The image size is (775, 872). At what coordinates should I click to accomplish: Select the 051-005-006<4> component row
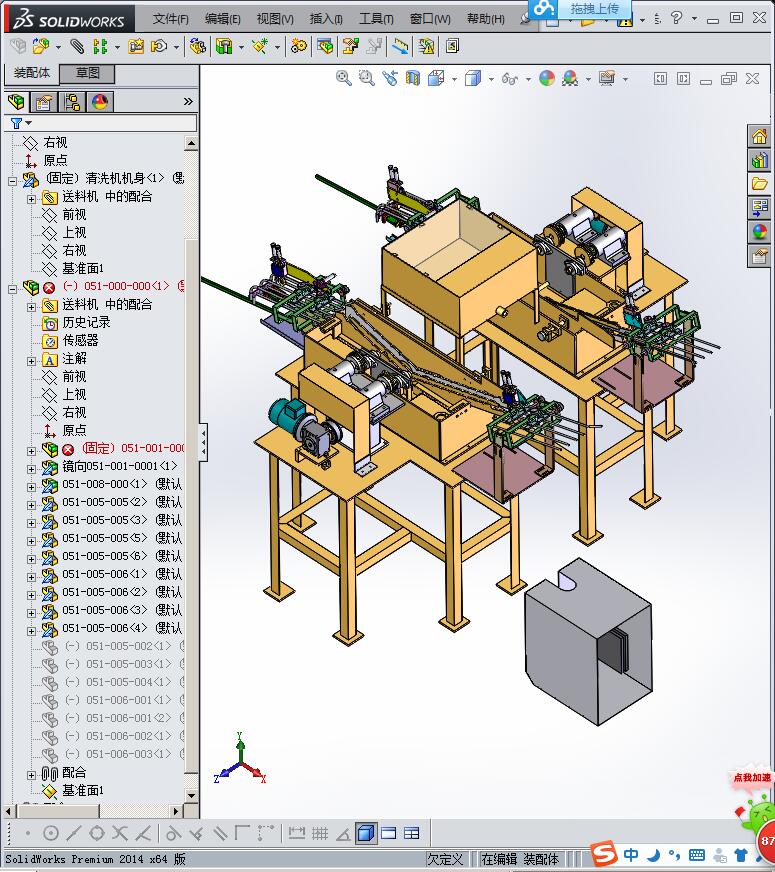coord(112,628)
